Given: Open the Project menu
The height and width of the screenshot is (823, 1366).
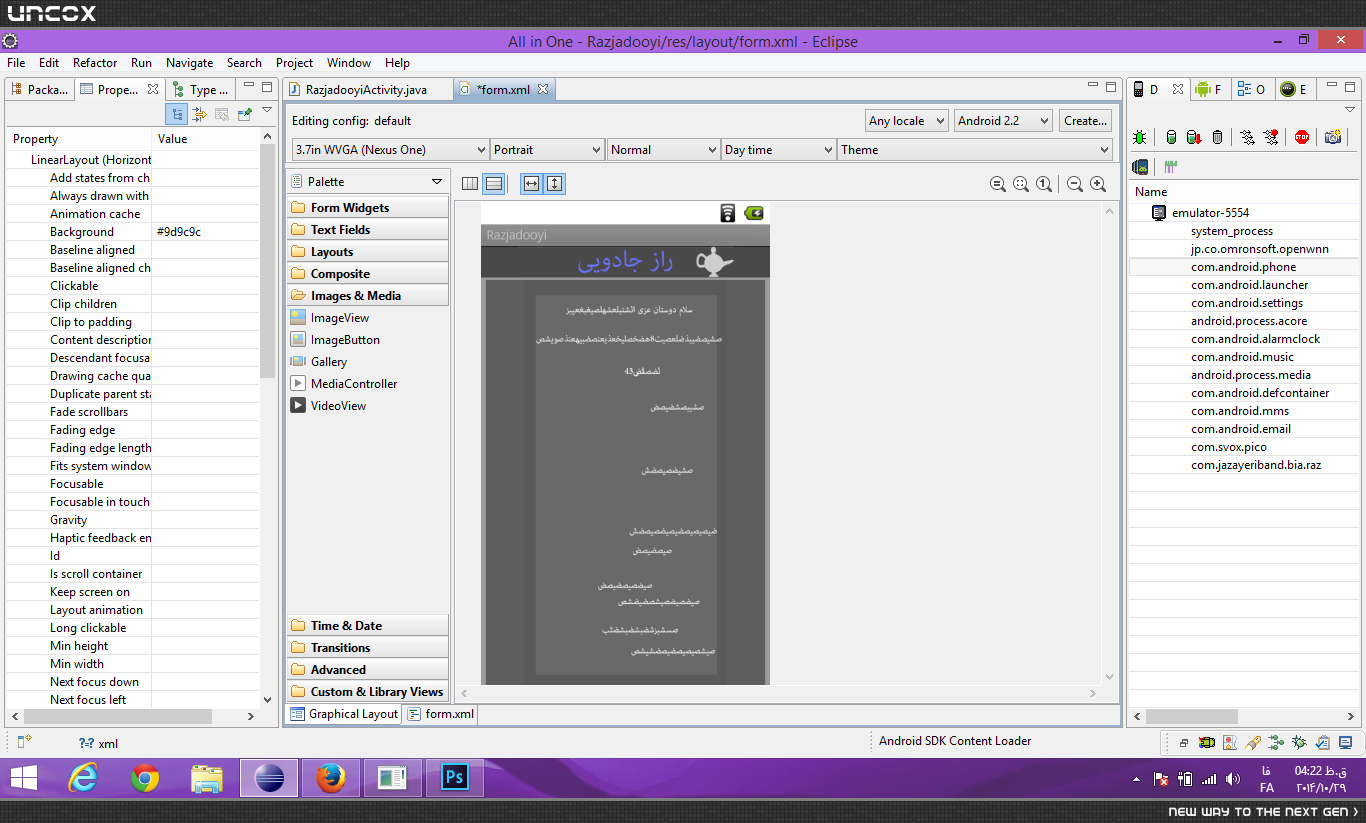Looking at the screenshot, I should [294, 62].
